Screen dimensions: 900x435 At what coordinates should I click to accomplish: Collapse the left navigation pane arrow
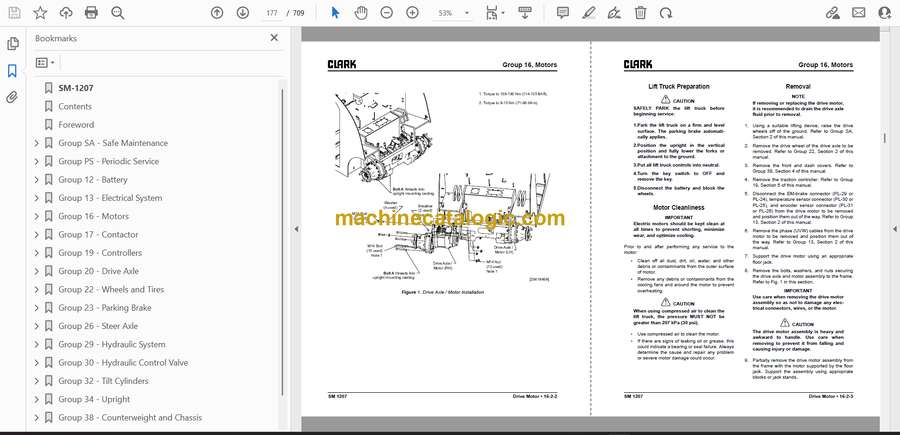pos(296,229)
